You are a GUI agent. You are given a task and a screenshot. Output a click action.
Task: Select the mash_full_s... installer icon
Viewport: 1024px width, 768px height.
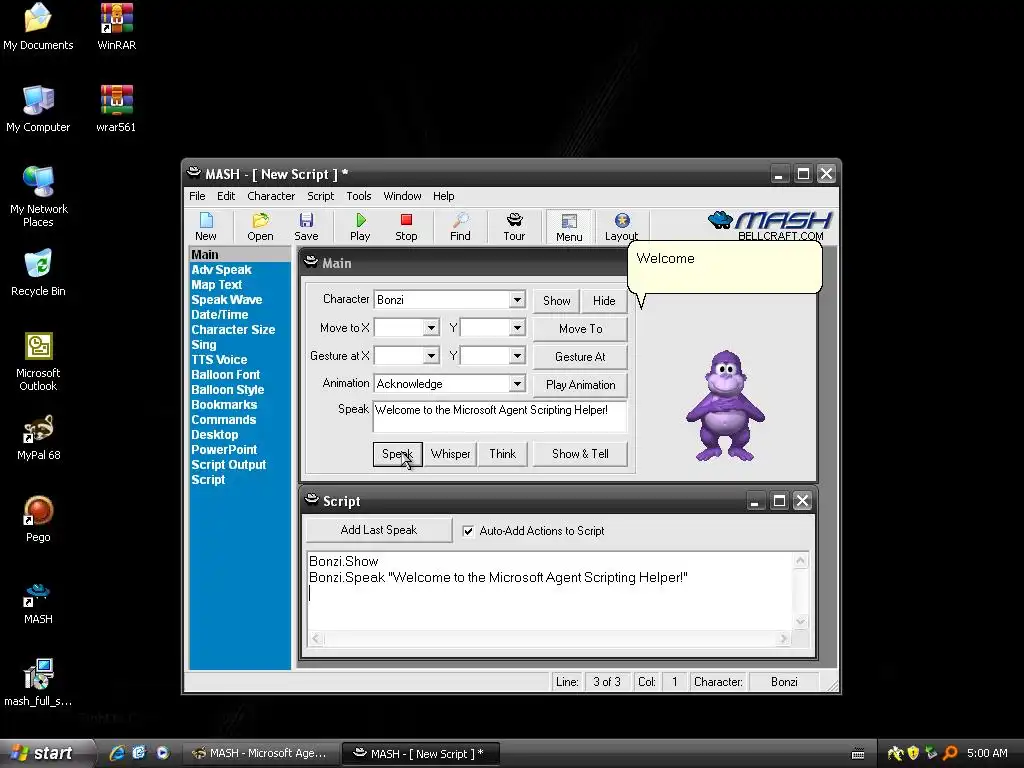click(38, 682)
